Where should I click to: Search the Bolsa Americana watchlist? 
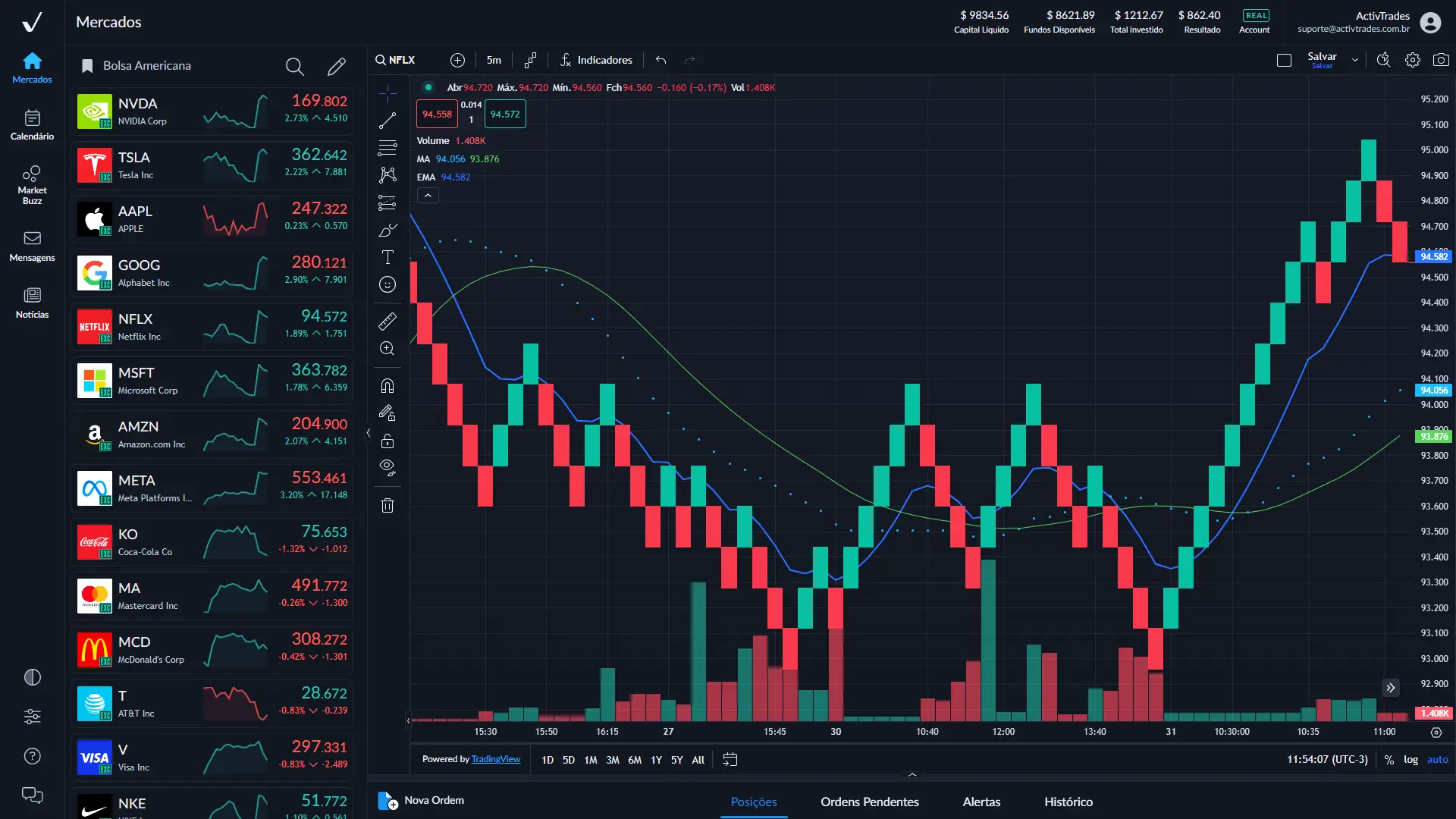point(295,67)
